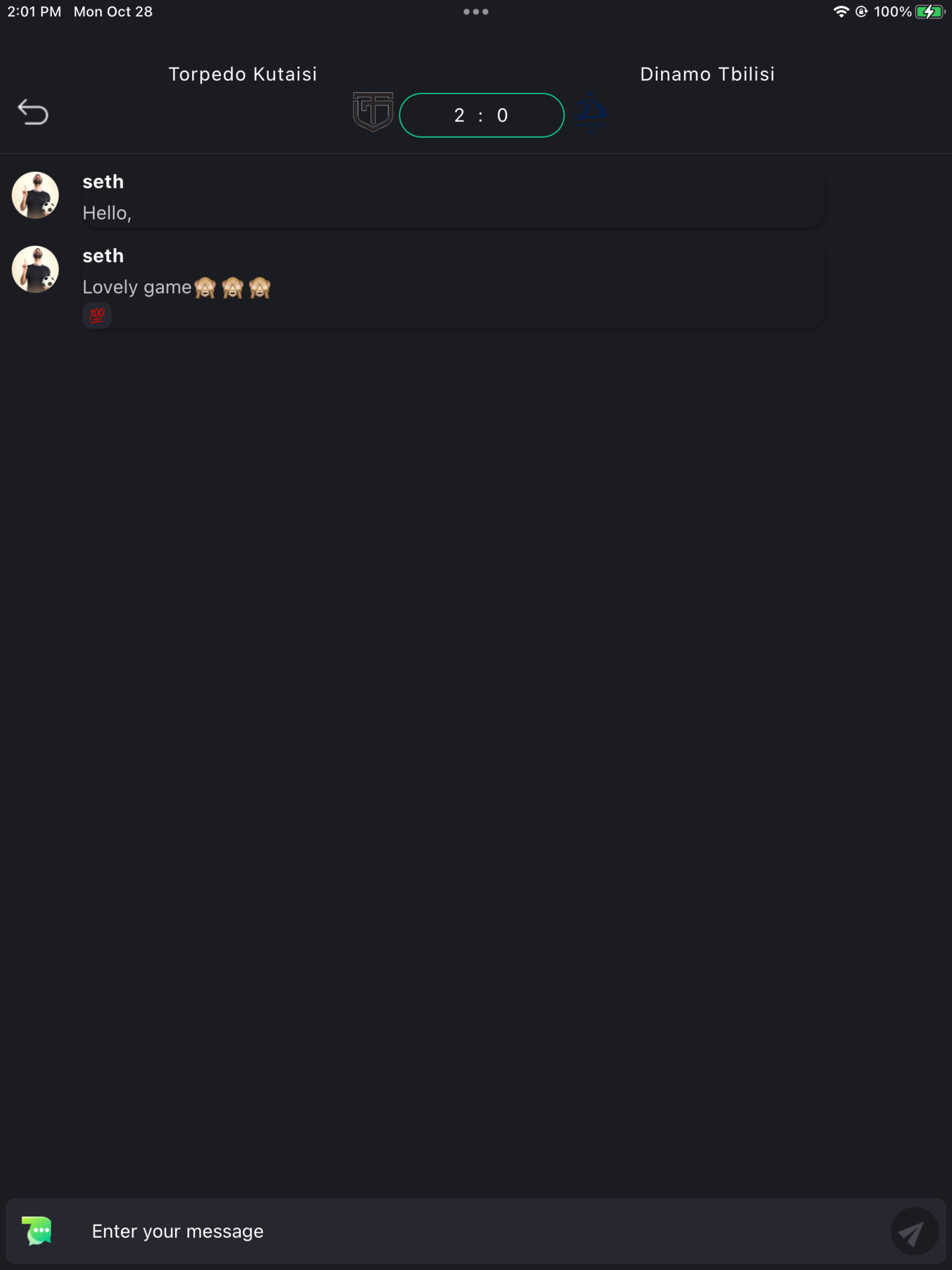This screenshot has width=952, height=1270.
Task: Tap the Lovely game message text
Action: [x=137, y=287]
